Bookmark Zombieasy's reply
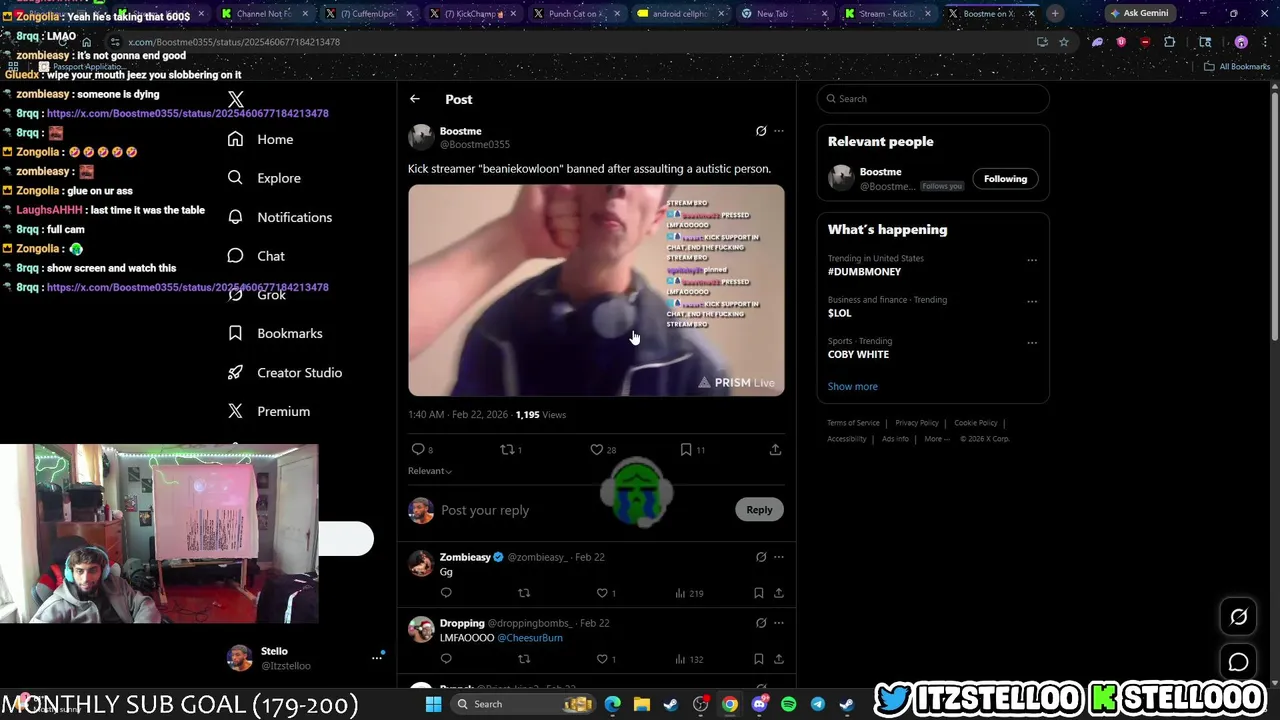The height and width of the screenshot is (720, 1280). [x=759, y=593]
